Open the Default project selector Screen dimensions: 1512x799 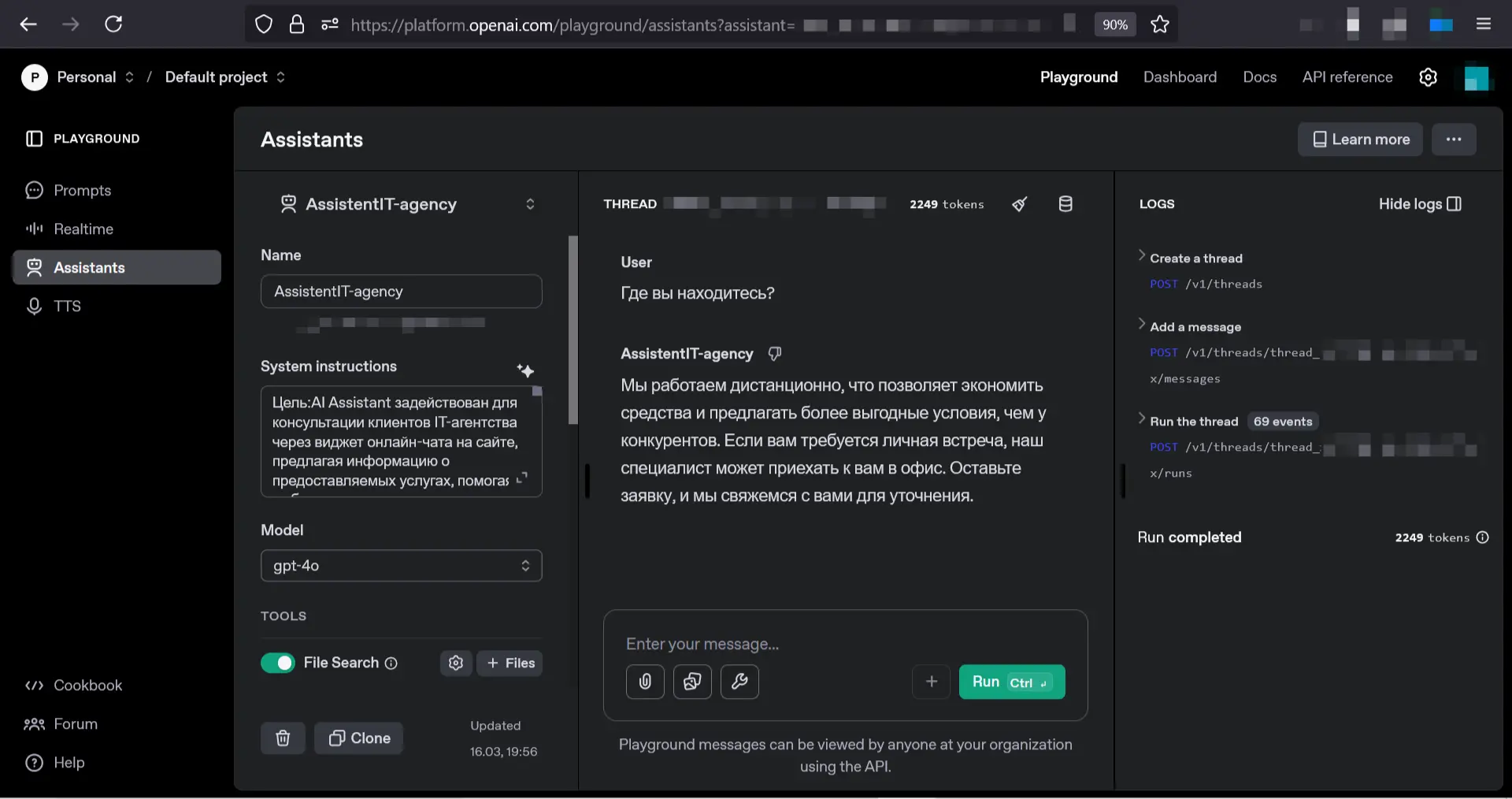(225, 77)
